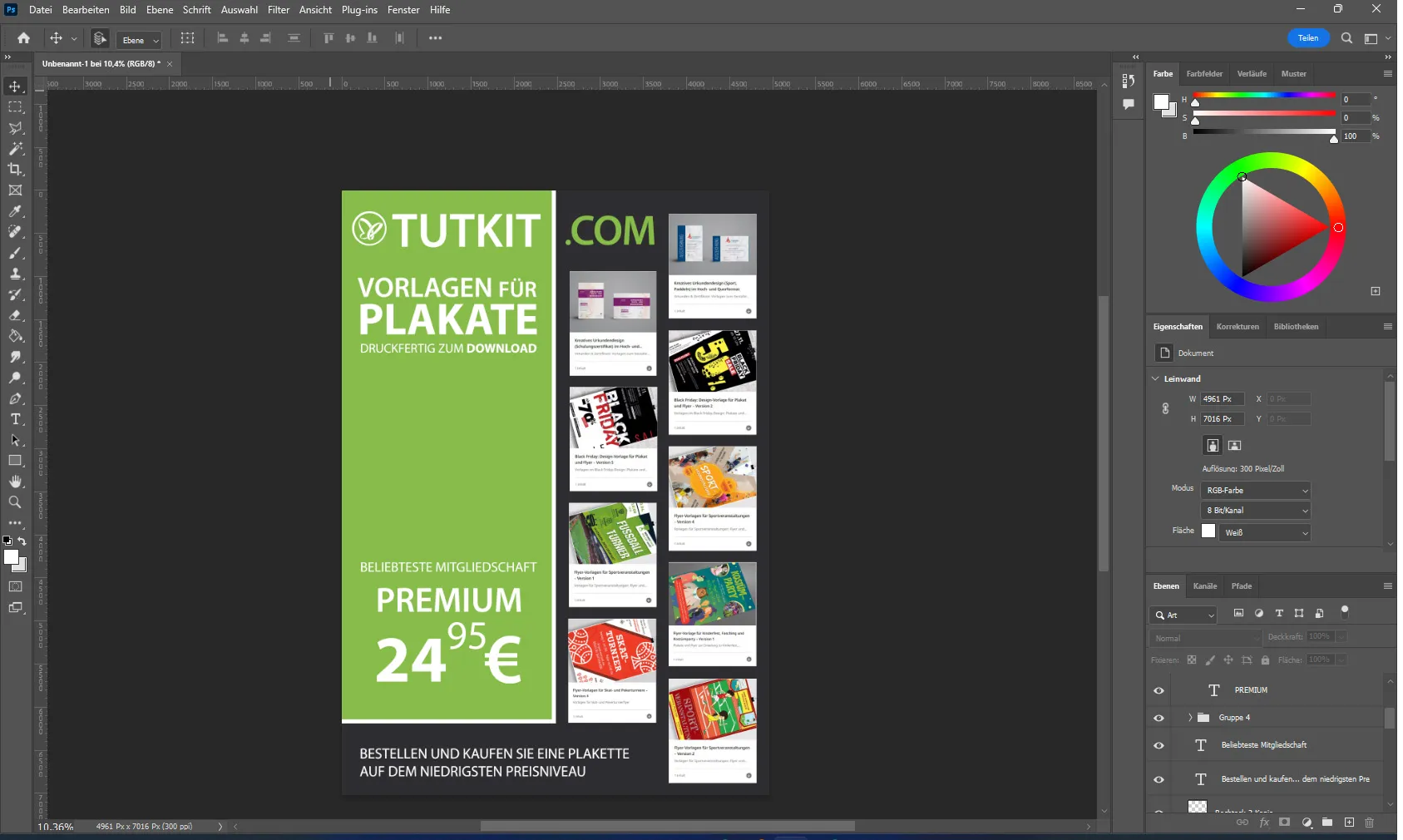Open the Weiß fill dropdown

point(1265,533)
